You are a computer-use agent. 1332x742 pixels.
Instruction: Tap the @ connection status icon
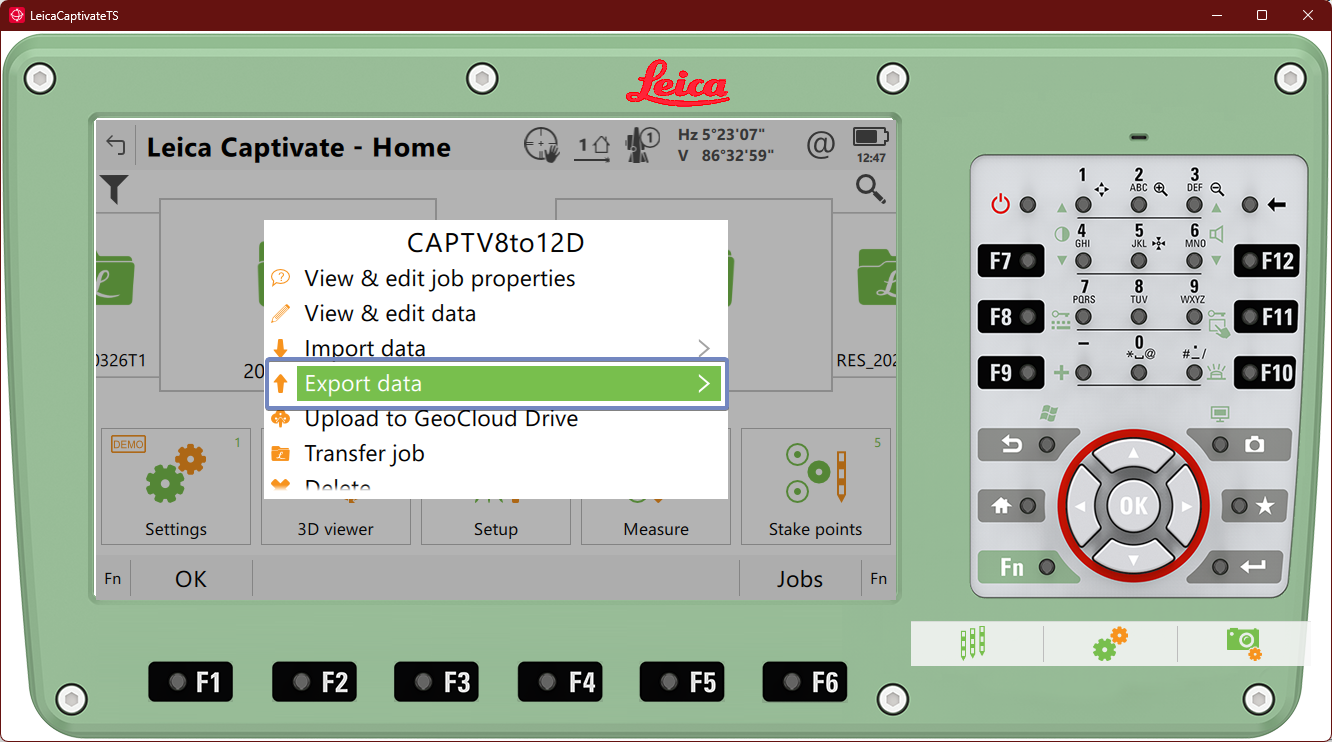click(x=820, y=146)
